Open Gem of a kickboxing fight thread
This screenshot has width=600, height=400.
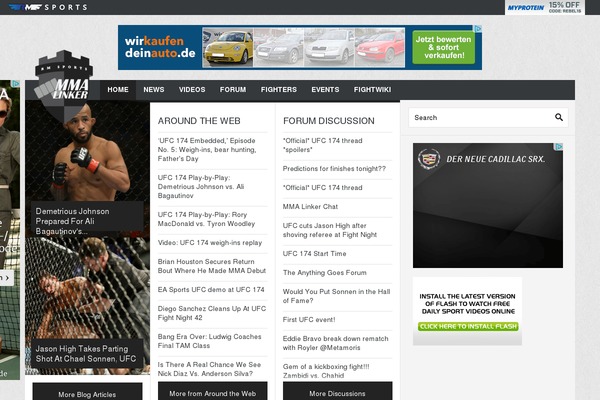[326, 371]
